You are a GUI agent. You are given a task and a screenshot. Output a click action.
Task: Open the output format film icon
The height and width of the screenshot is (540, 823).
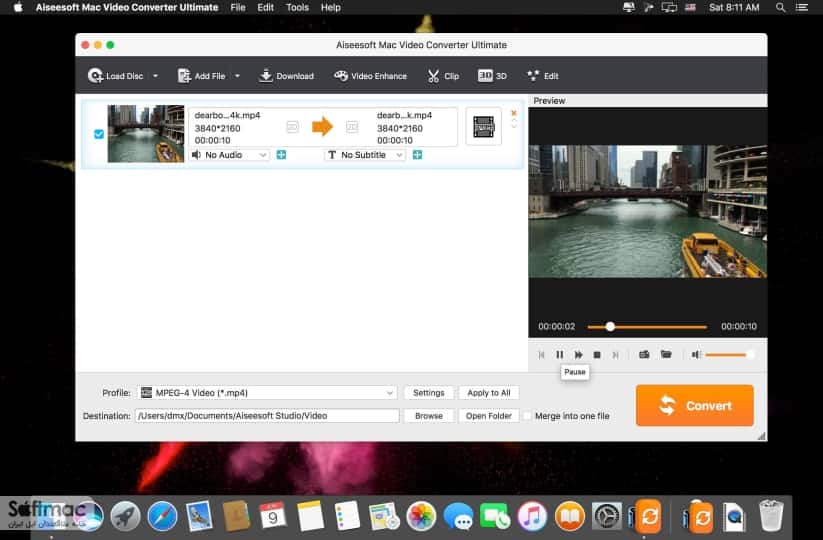(483, 126)
